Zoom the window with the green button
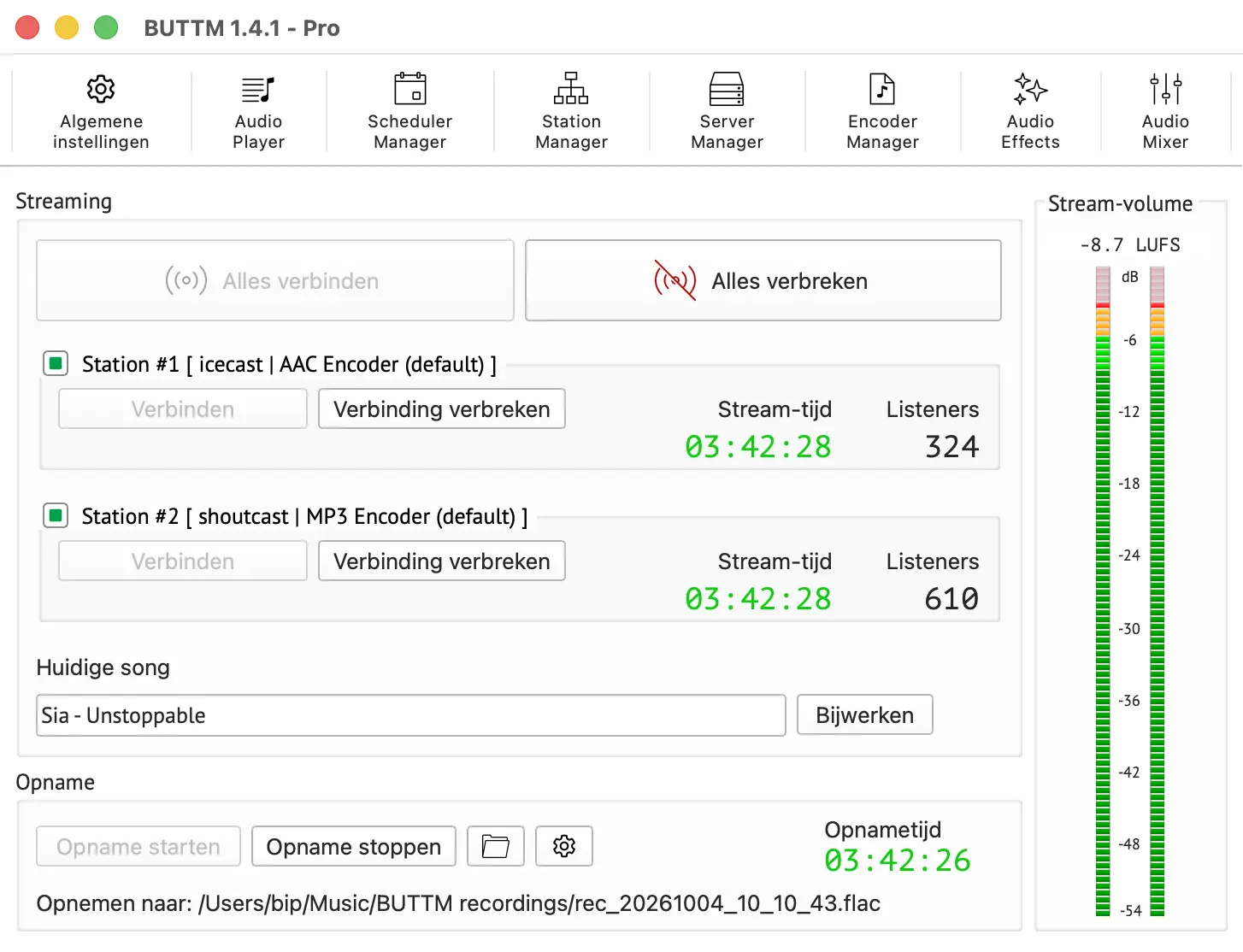The width and height of the screenshot is (1243, 952). (106, 27)
